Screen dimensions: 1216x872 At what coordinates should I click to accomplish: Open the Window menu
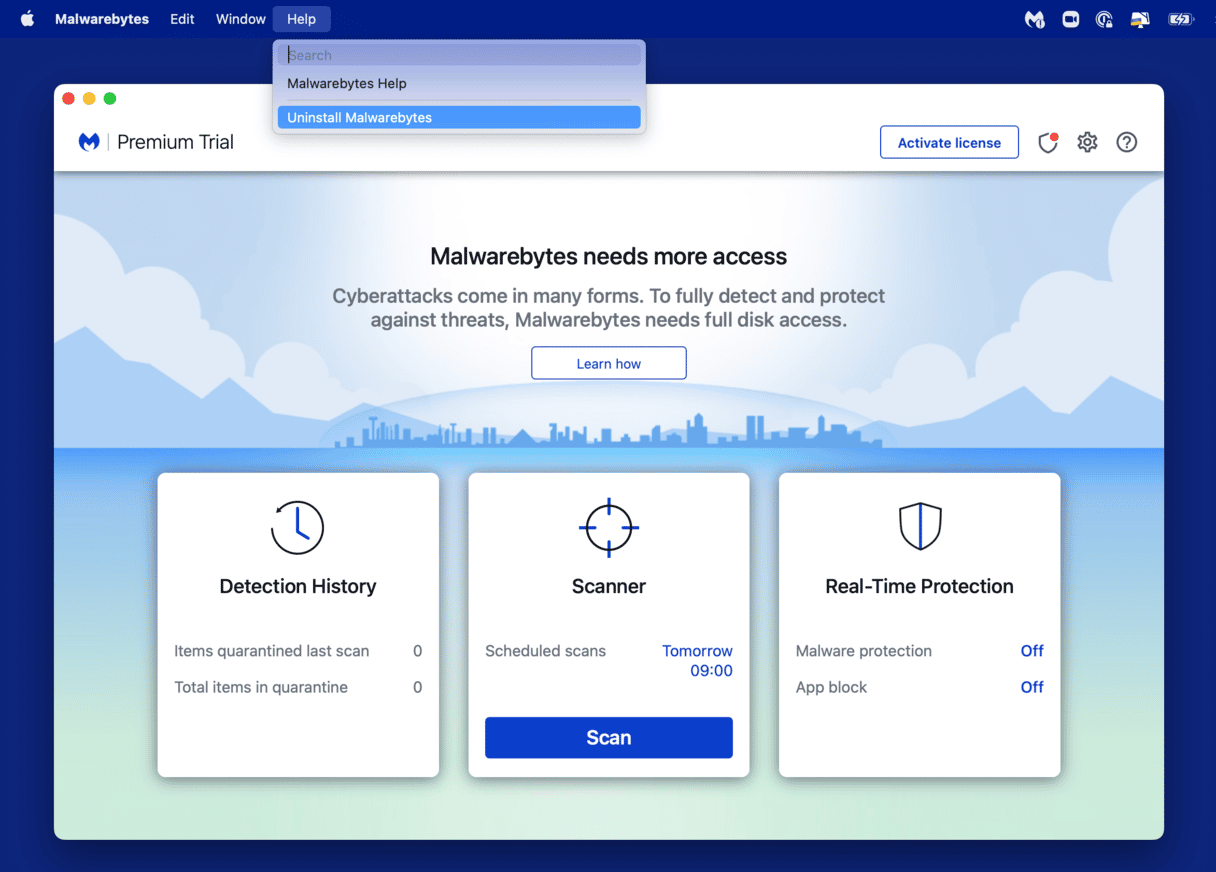pos(241,19)
